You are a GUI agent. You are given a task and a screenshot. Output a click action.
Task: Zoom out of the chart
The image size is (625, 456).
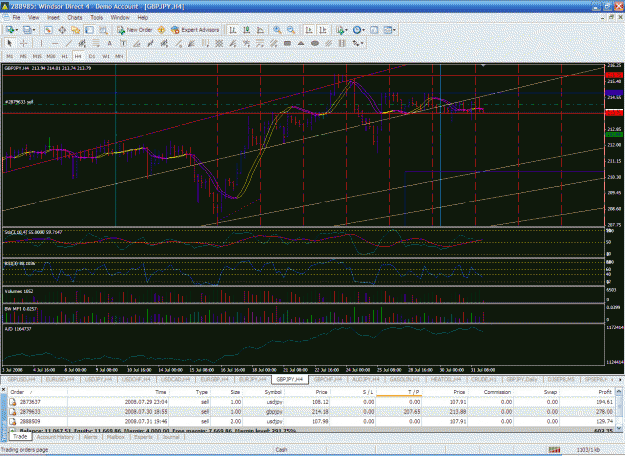[291, 30]
